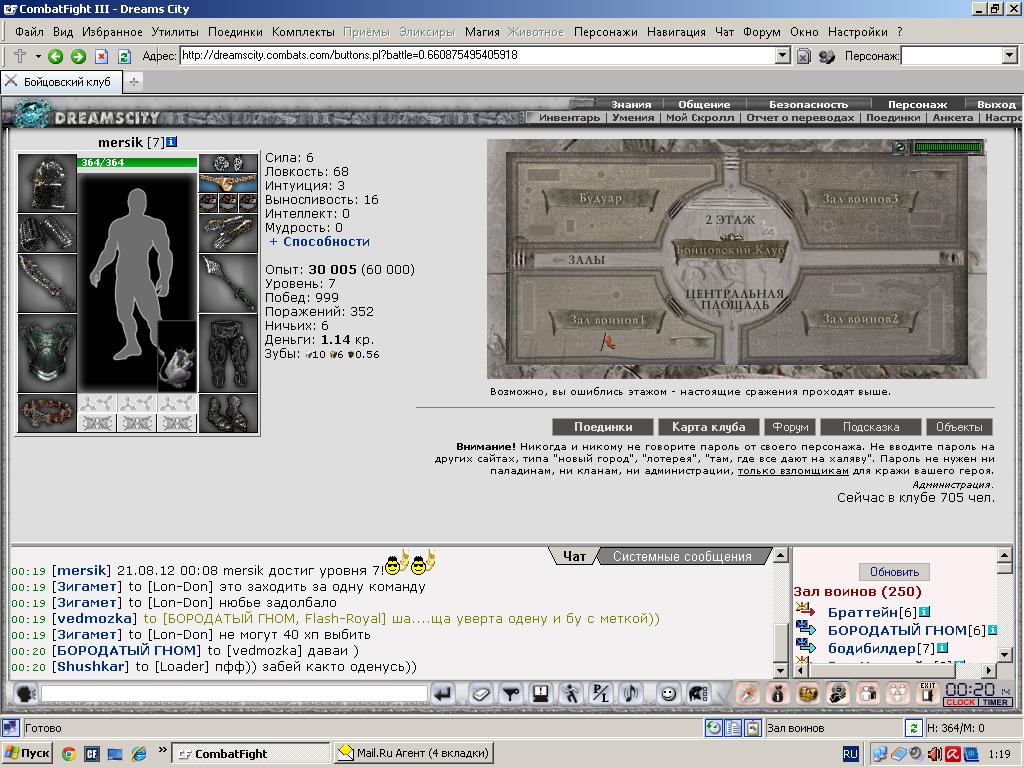Image resolution: width=1024 pixels, height=768 pixels.
Task: Click the info icon next to mersik
Action: click(x=171, y=142)
